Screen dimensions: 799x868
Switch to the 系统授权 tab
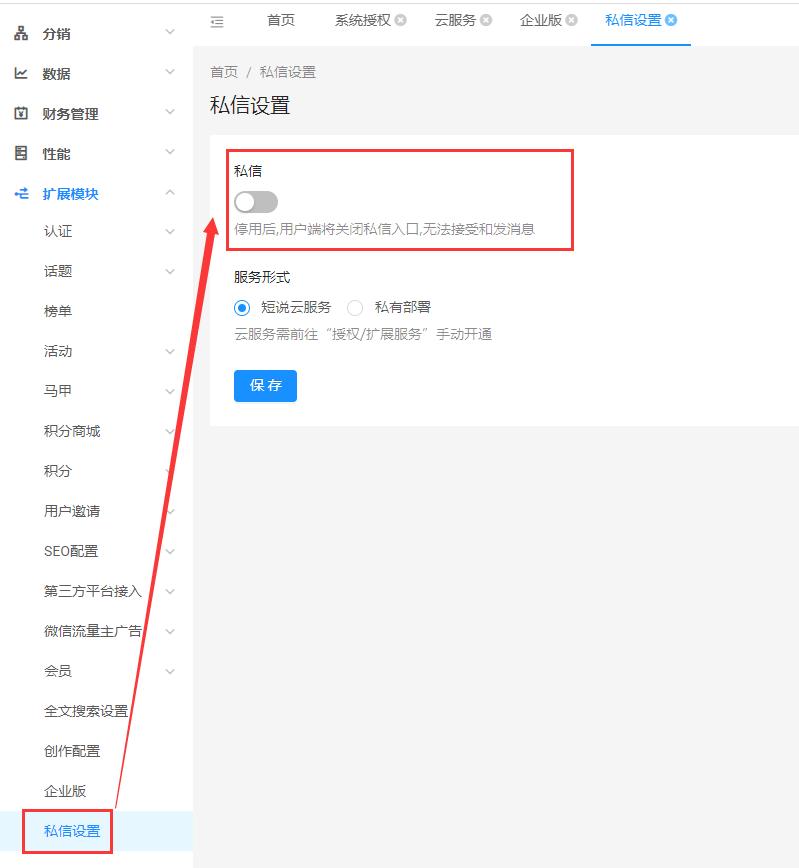[363, 20]
